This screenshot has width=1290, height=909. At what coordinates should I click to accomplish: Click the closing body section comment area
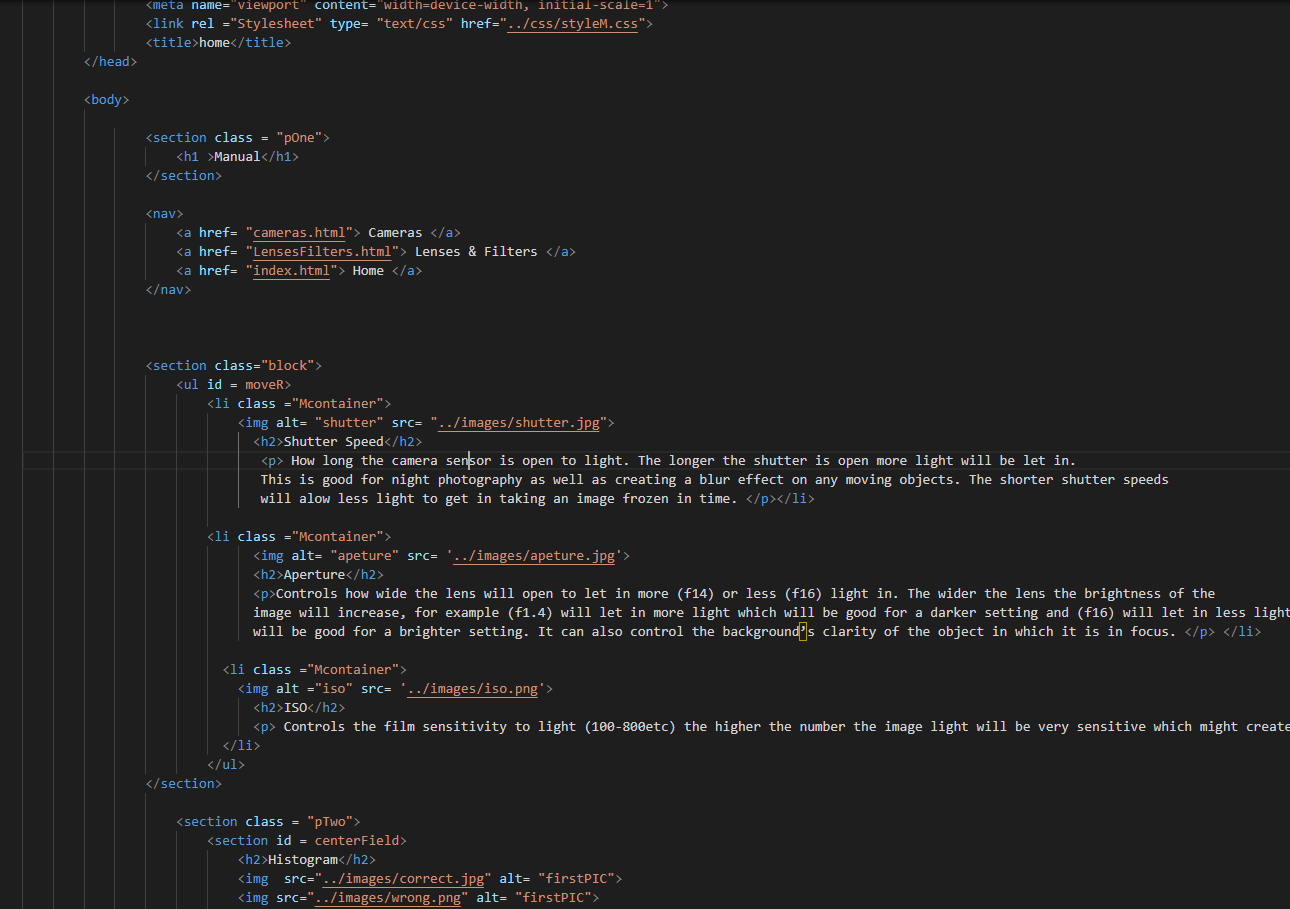click(184, 783)
